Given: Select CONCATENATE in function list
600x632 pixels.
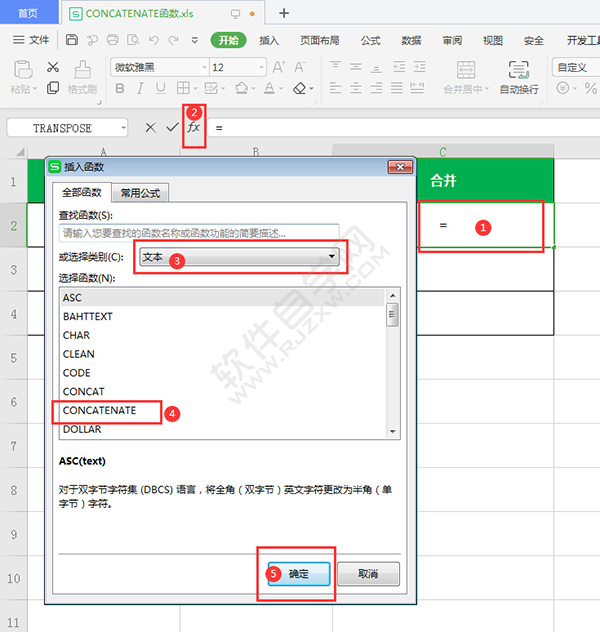Looking at the screenshot, I should (x=222, y=410).
